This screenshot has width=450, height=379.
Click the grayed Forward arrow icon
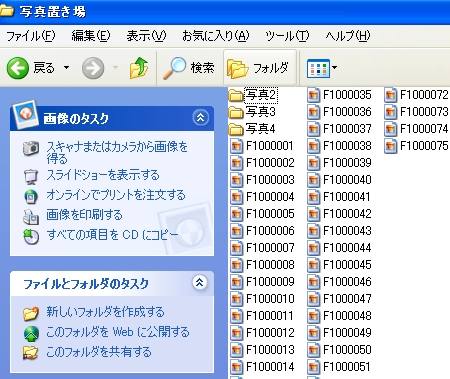(93, 68)
